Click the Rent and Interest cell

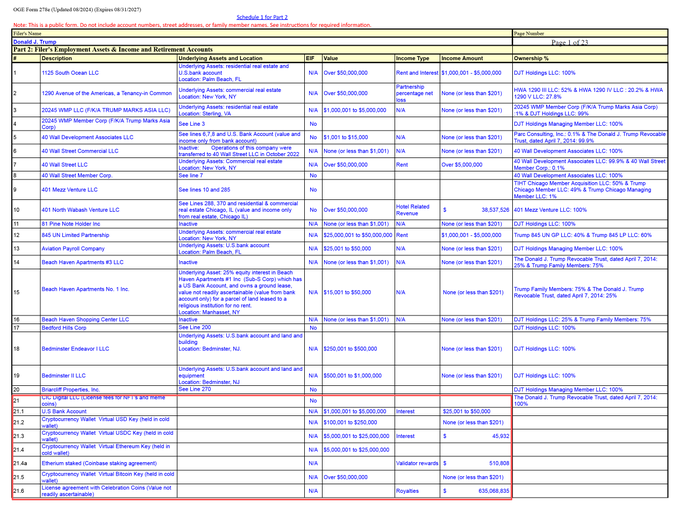tap(417, 73)
